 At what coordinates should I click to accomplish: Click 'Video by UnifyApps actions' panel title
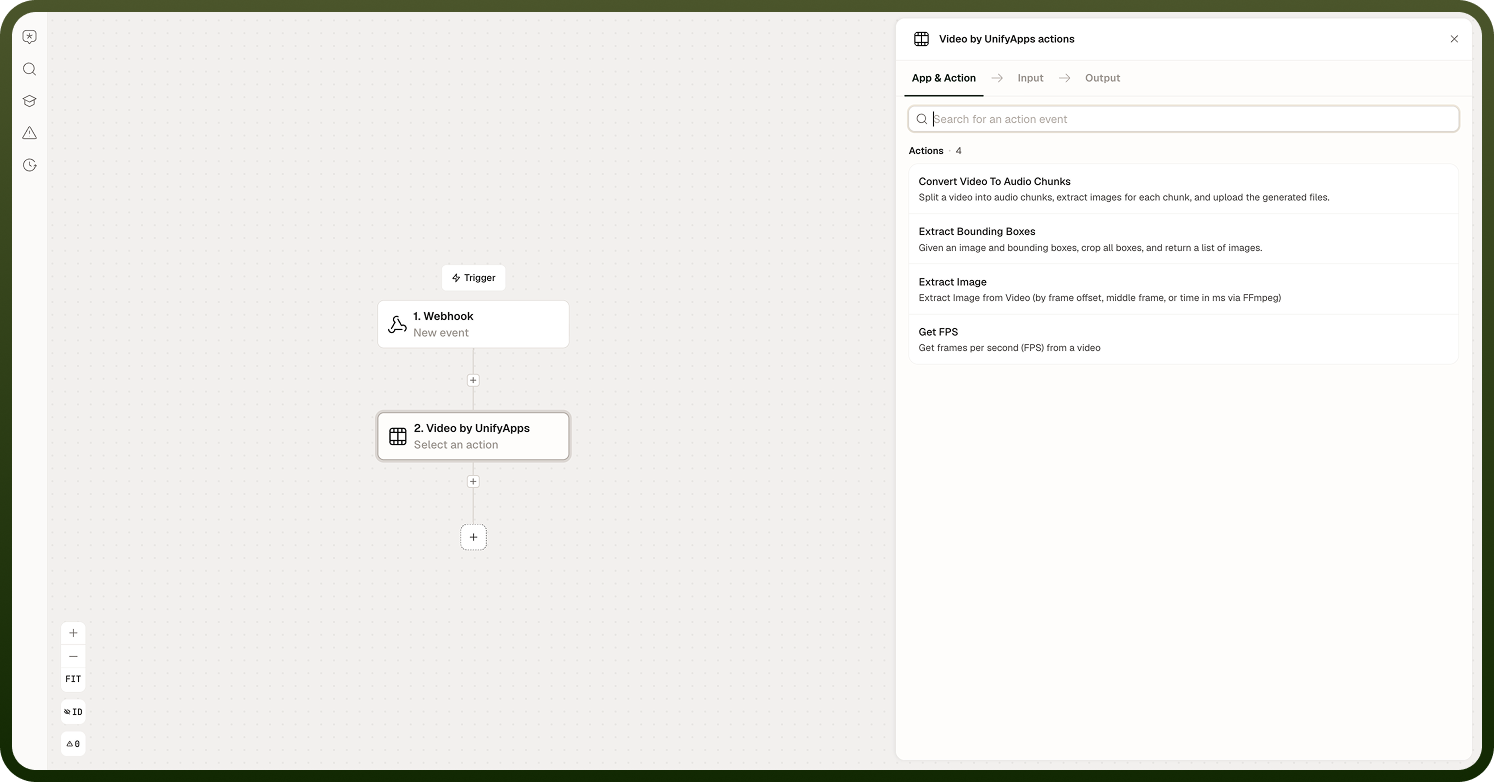(x=1006, y=39)
